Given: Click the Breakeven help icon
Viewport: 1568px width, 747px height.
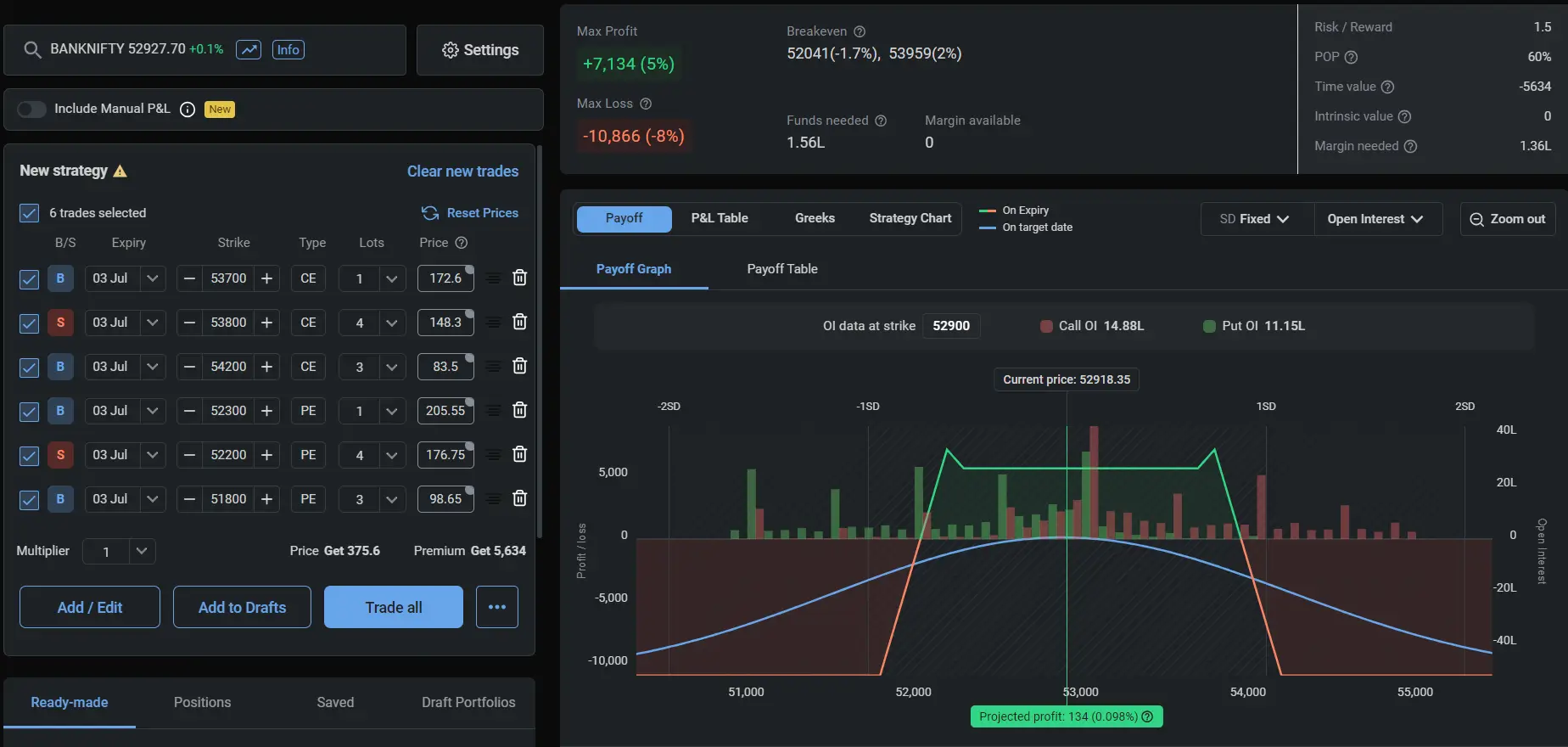Looking at the screenshot, I should click(860, 31).
